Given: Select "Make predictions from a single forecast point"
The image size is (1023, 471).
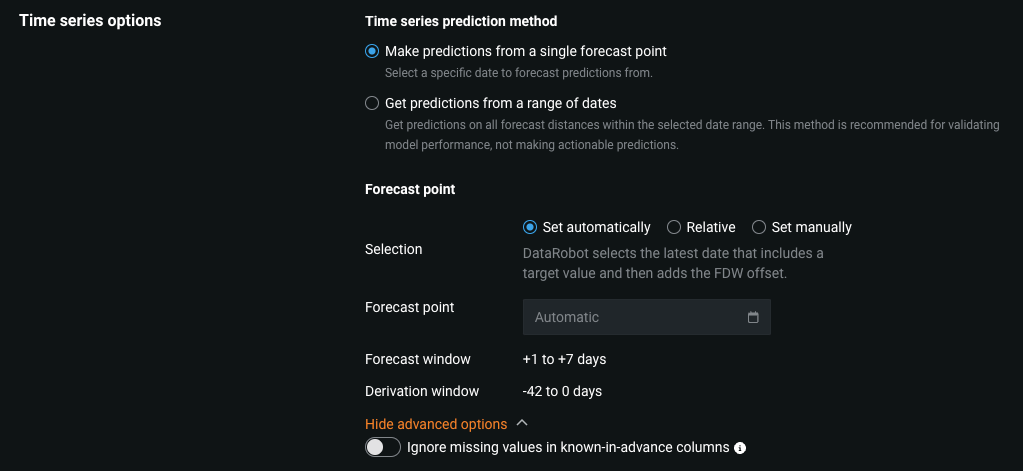Looking at the screenshot, I should click(373, 51).
